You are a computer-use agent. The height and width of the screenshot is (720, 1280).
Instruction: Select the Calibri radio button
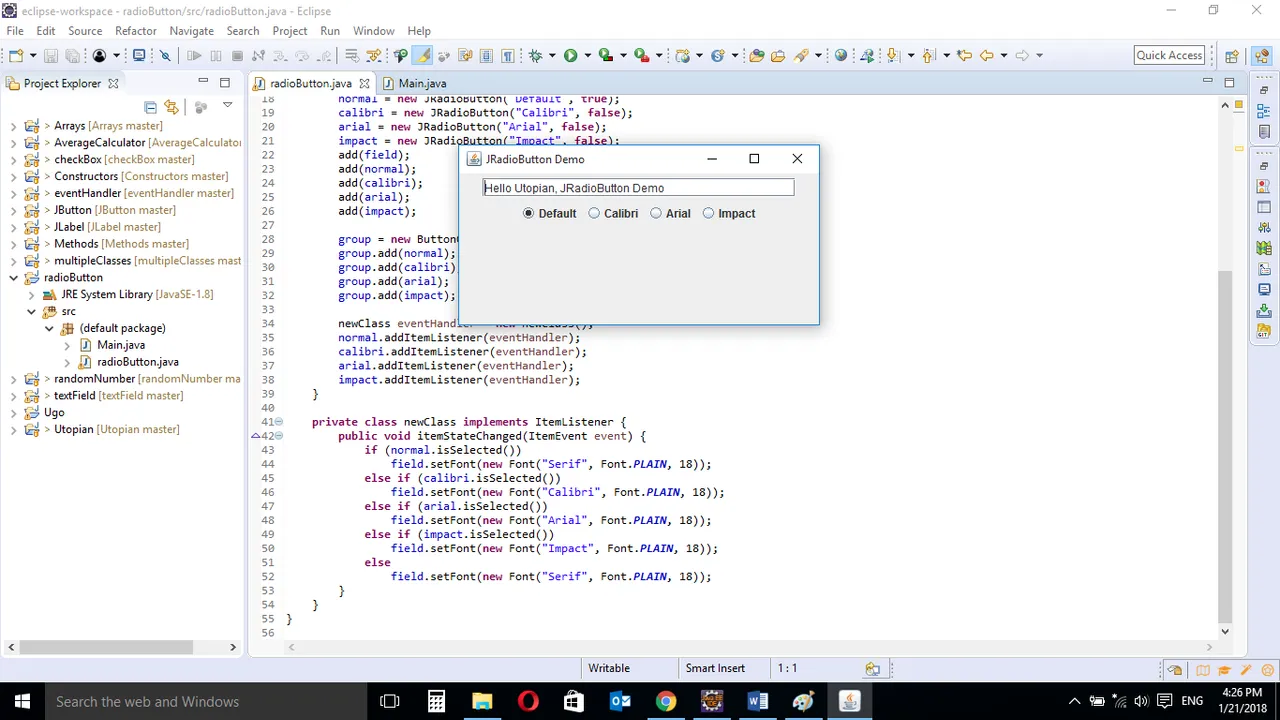(614, 213)
